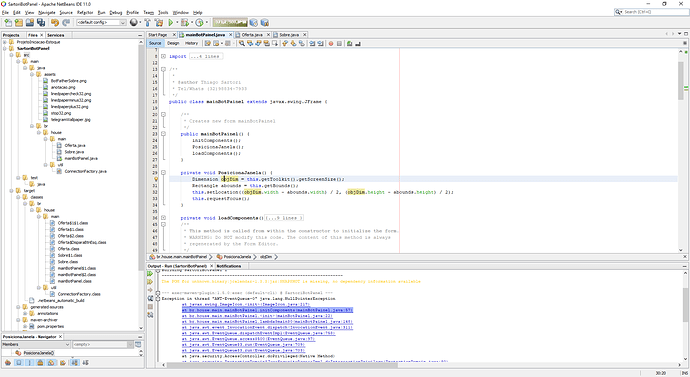
Task: Click the Undo toolbar icon
Action: (55, 22)
